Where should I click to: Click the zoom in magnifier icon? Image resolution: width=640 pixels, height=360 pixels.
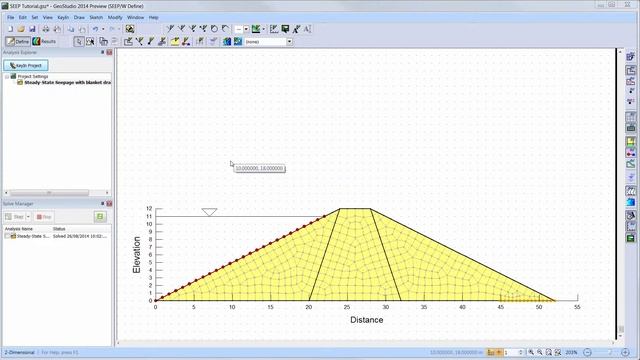click(x=531, y=352)
